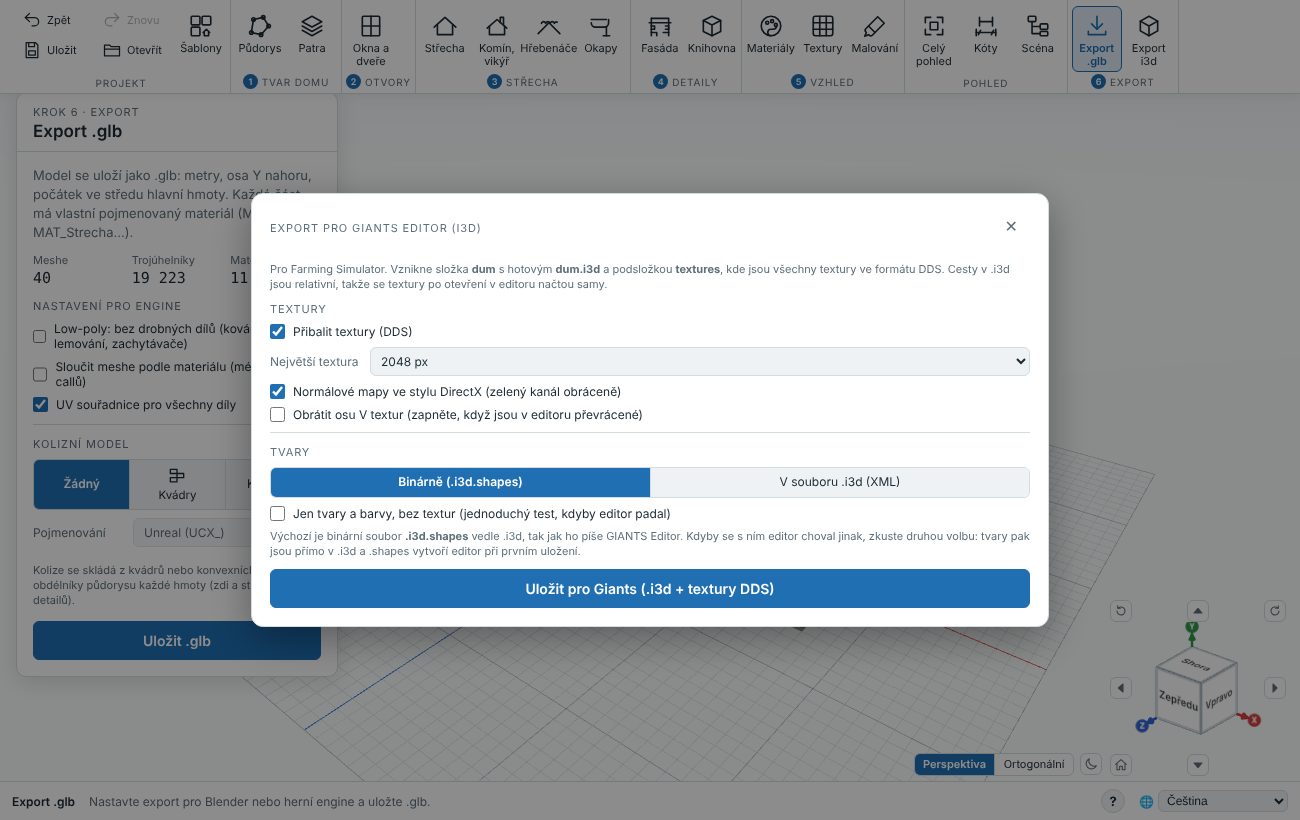Image resolution: width=1300 pixels, height=820 pixels.
Task: Select the Střecha roof tool
Action: (x=444, y=34)
